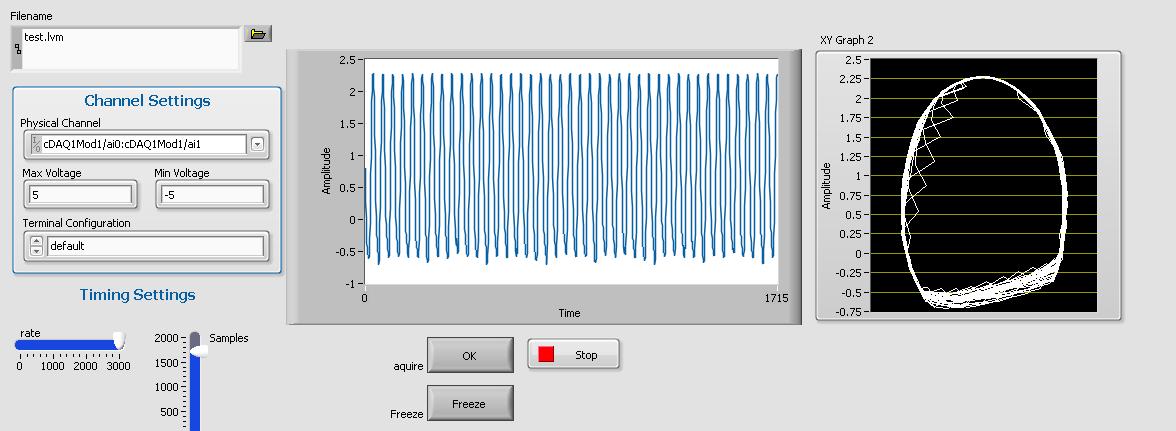Click the Filename path field test.lvm
The height and width of the screenshot is (431, 1176).
pos(130,48)
